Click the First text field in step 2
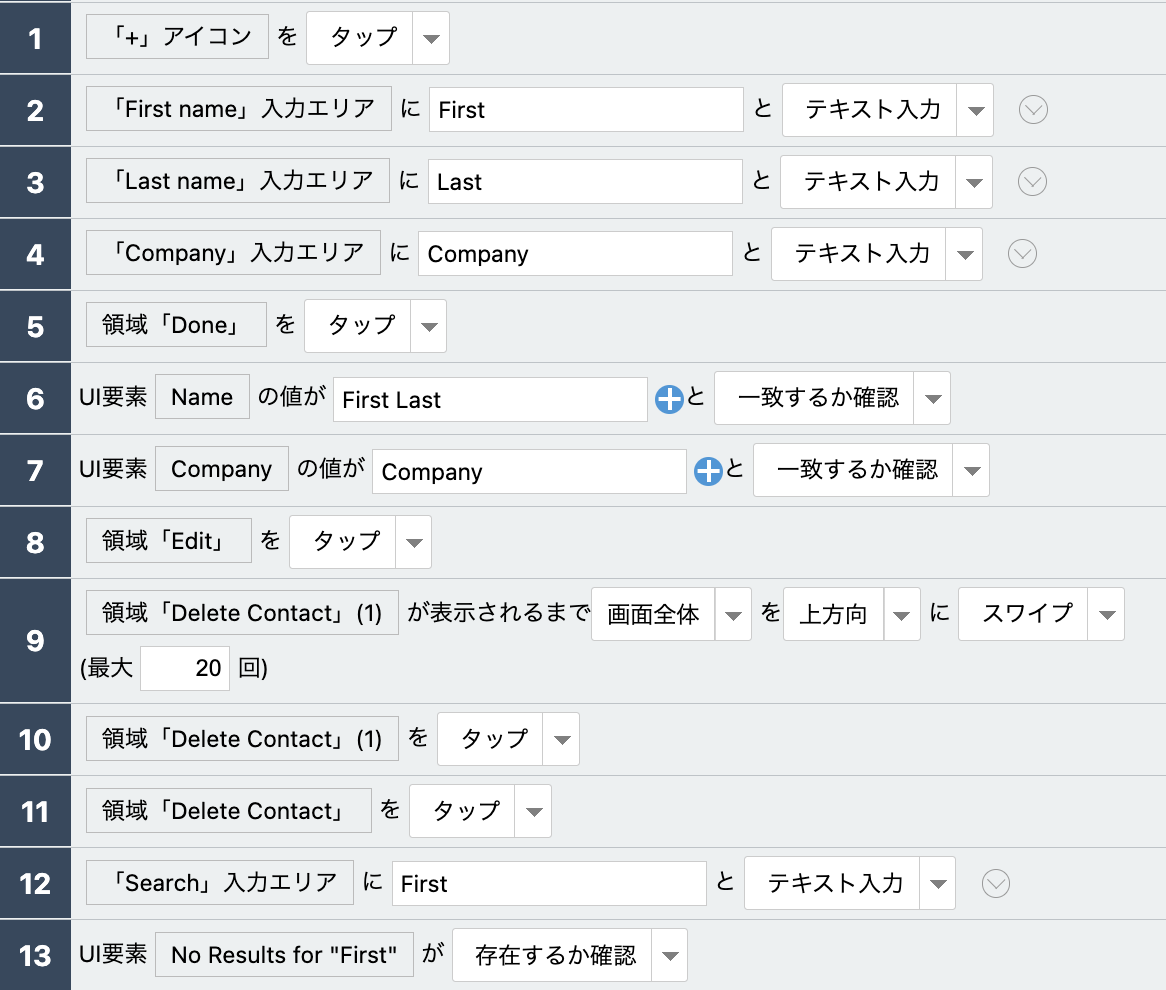This screenshot has height=990, width=1166. click(586, 110)
